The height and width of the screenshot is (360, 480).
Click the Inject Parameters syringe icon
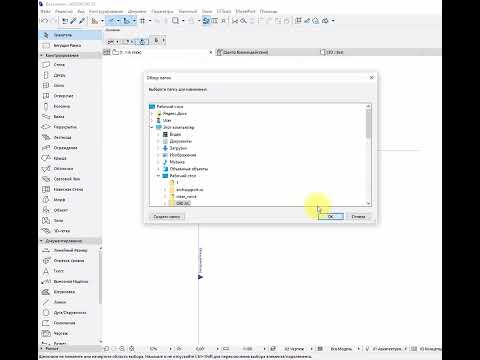click(x=82, y=21)
